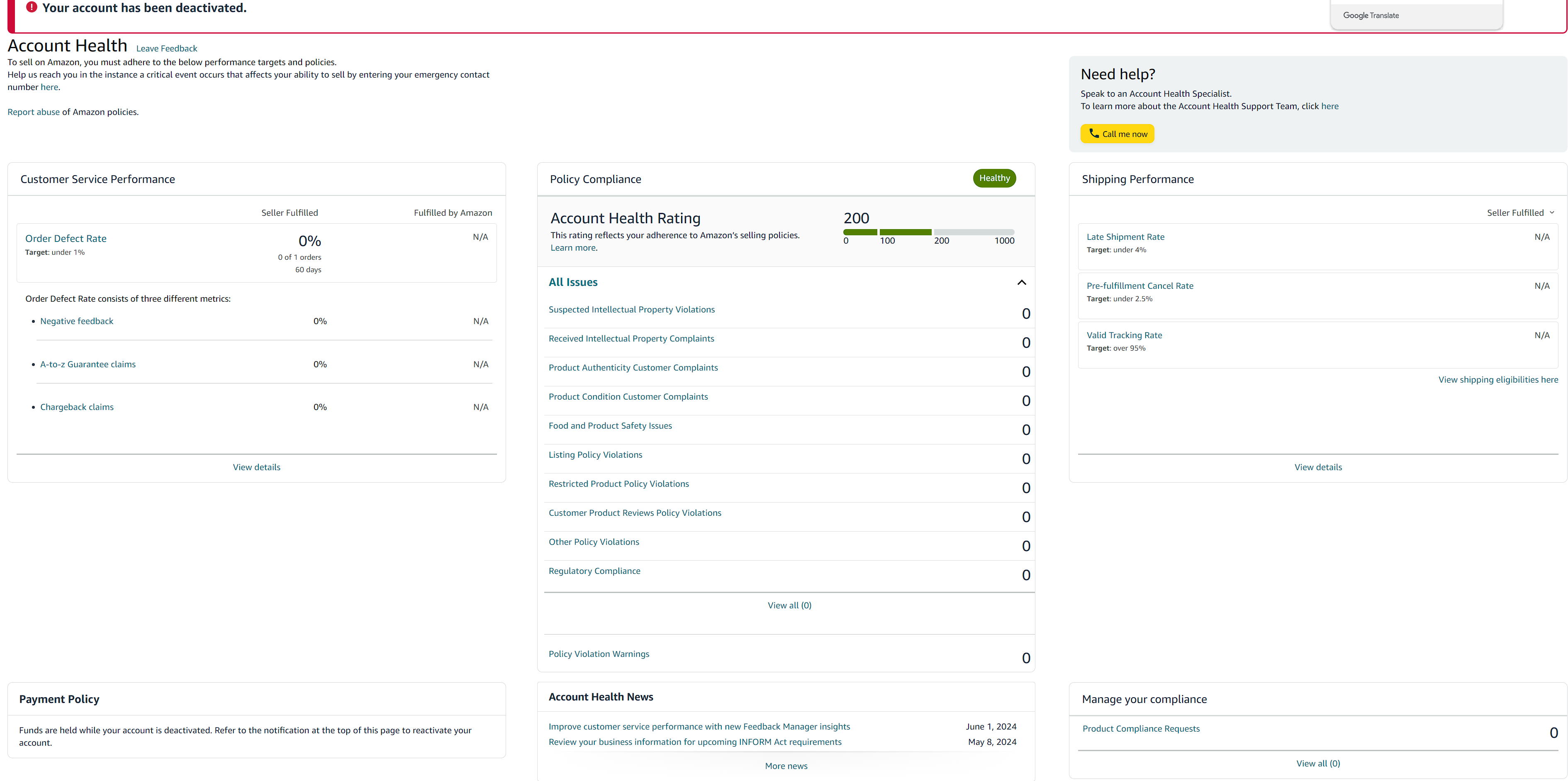Viewport: 1568px width, 781px height.
Task: Open Late Shipment Rate metric
Action: pos(1125,237)
